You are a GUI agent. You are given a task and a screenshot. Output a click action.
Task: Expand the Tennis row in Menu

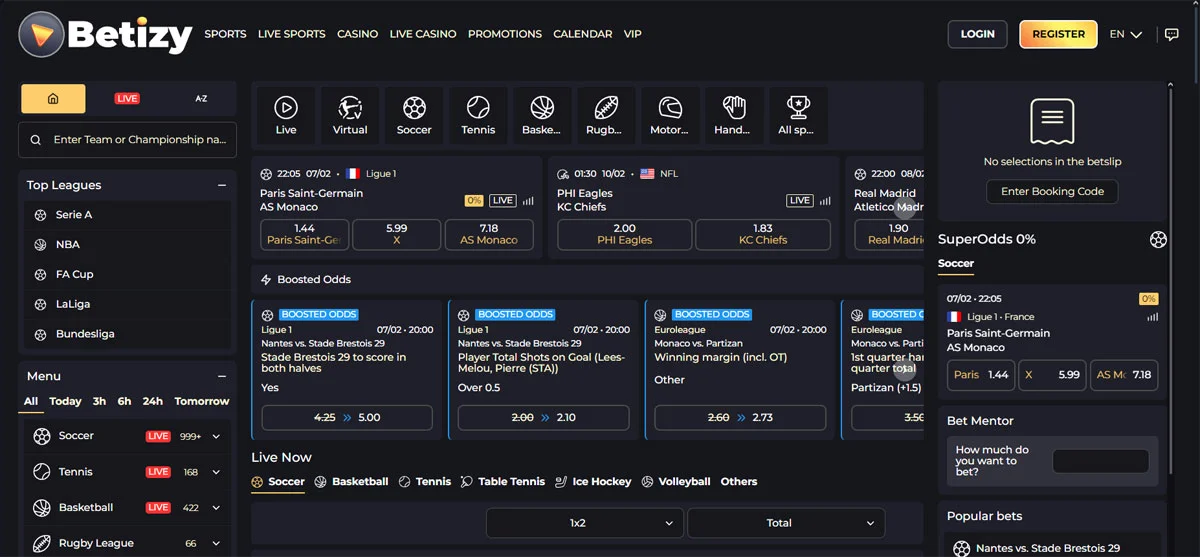point(216,472)
